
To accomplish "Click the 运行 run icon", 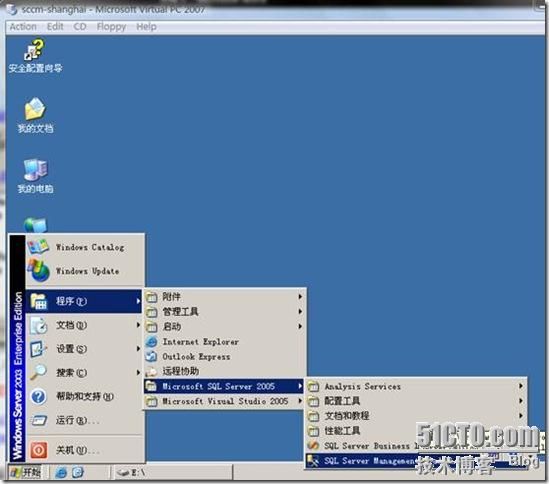I will coord(39,420).
